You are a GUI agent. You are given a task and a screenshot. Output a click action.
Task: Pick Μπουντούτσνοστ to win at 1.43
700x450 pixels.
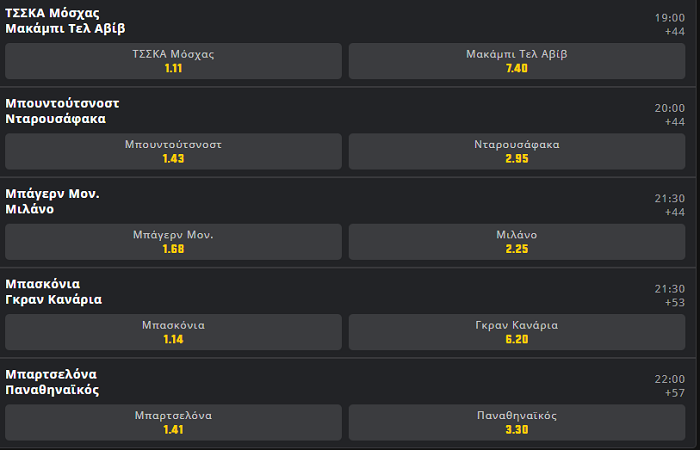tap(173, 151)
